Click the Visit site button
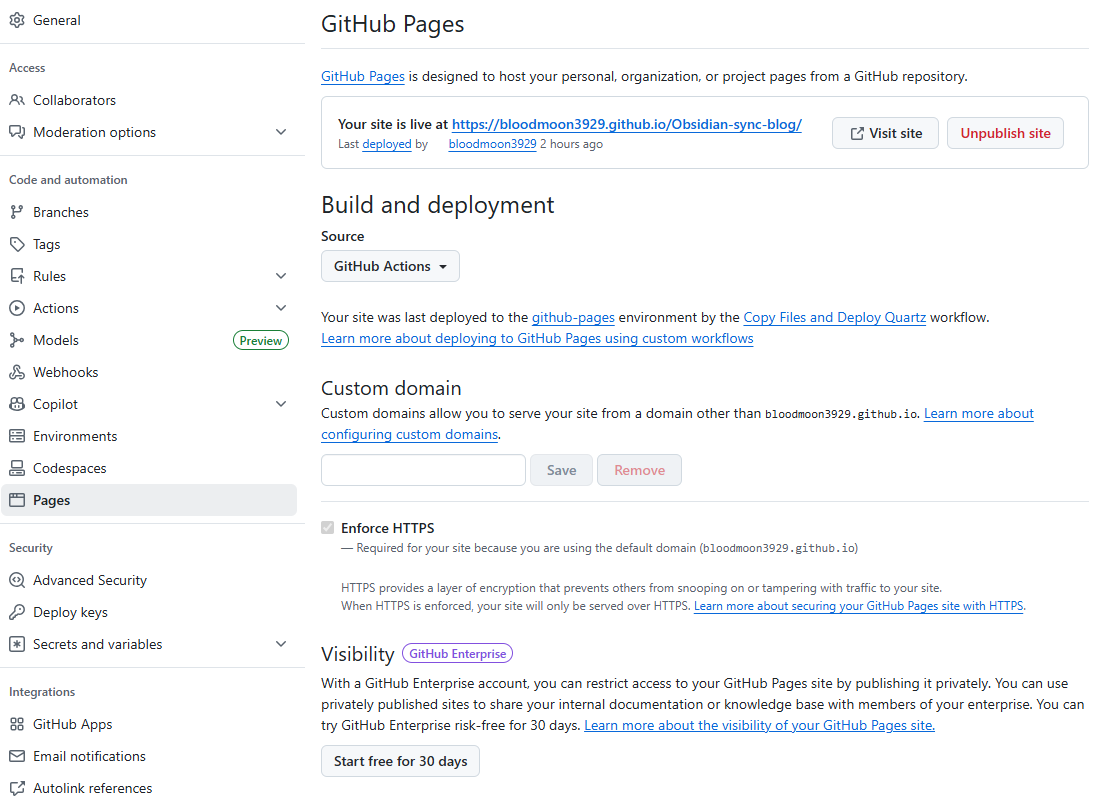The width and height of the screenshot is (1117, 811). 885,133
